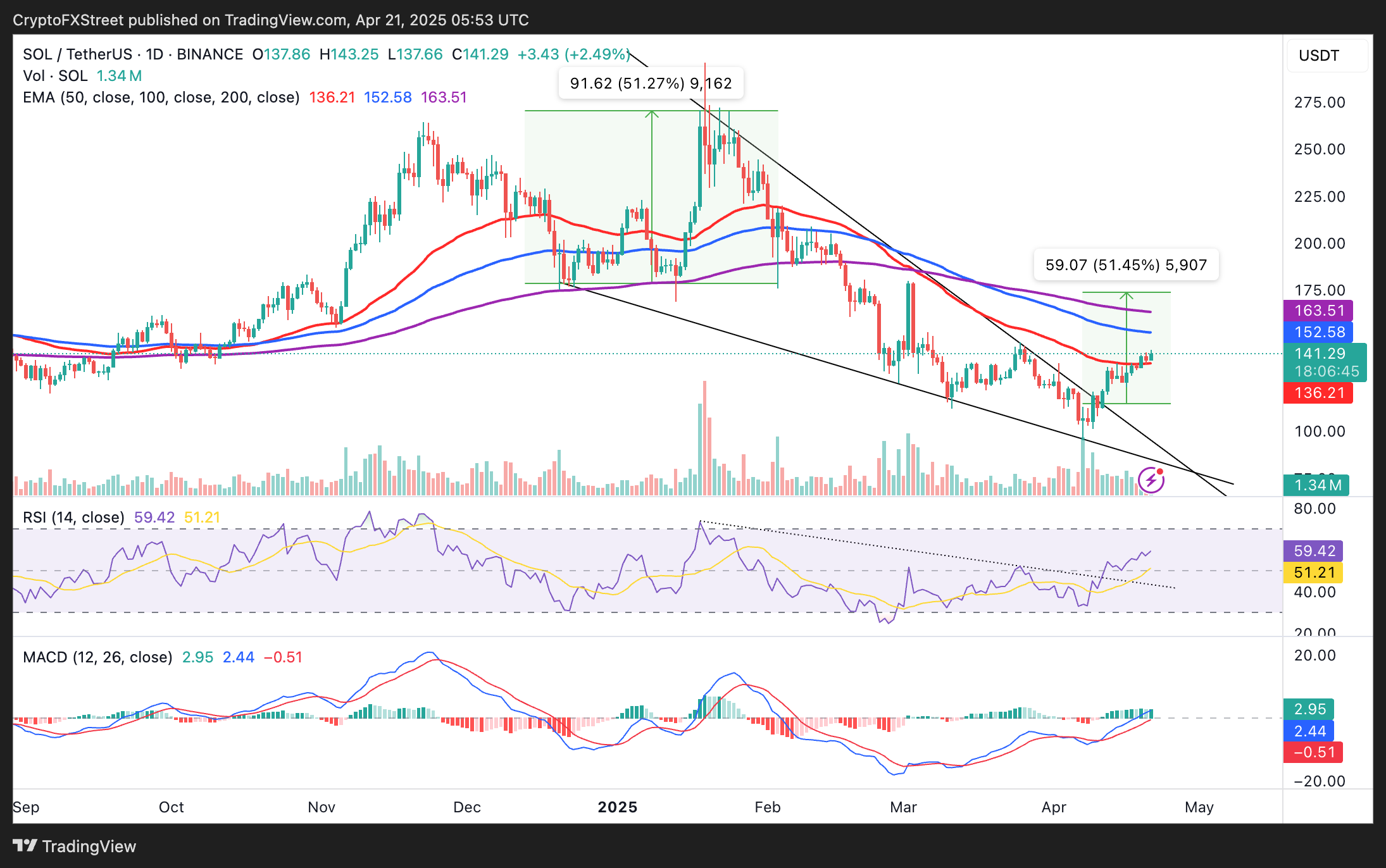The height and width of the screenshot is (868, 1386).
Task: Click the purple lightning flash icon
Action: (1151, 480)
